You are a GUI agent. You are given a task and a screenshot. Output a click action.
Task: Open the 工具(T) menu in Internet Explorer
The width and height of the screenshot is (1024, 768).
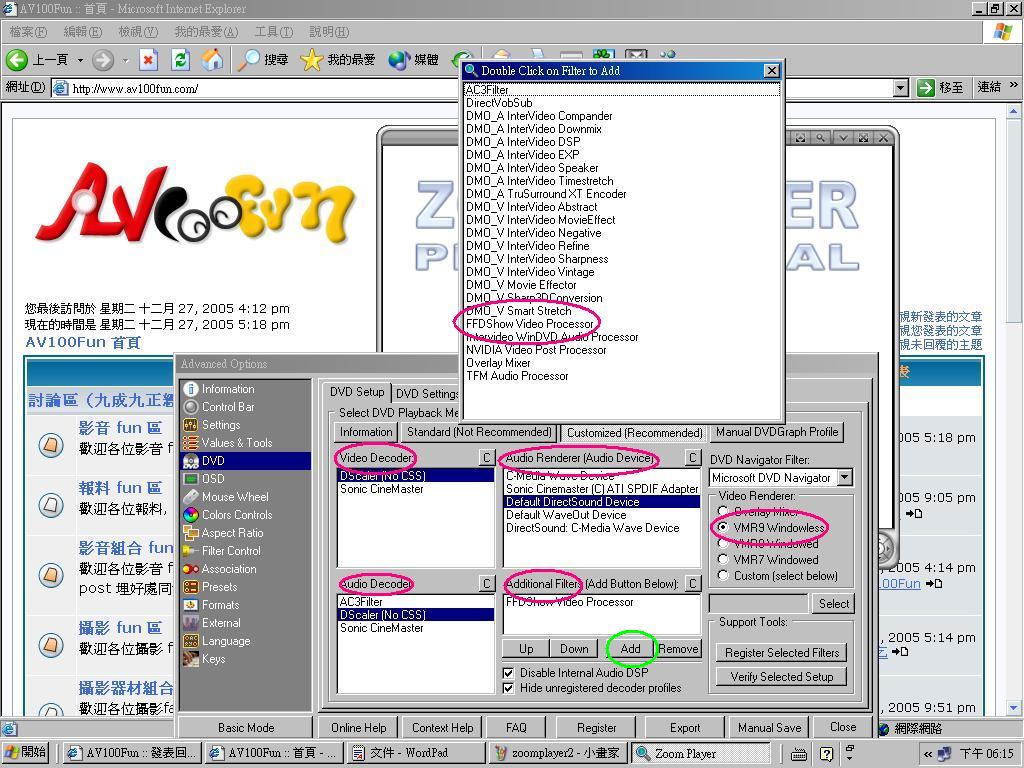(x=273, y=32)
